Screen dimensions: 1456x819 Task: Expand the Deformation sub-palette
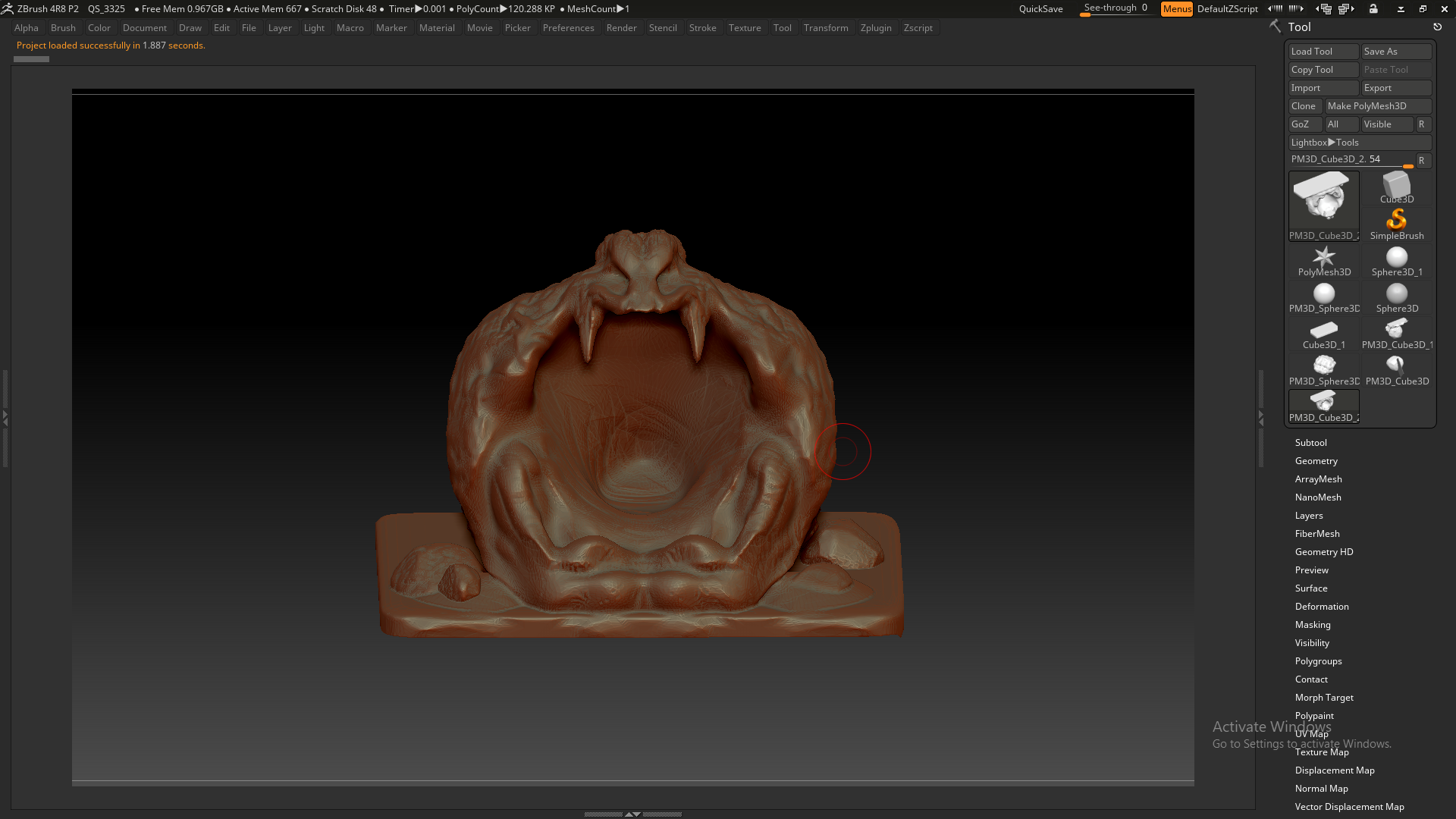tap(1322, 607)
